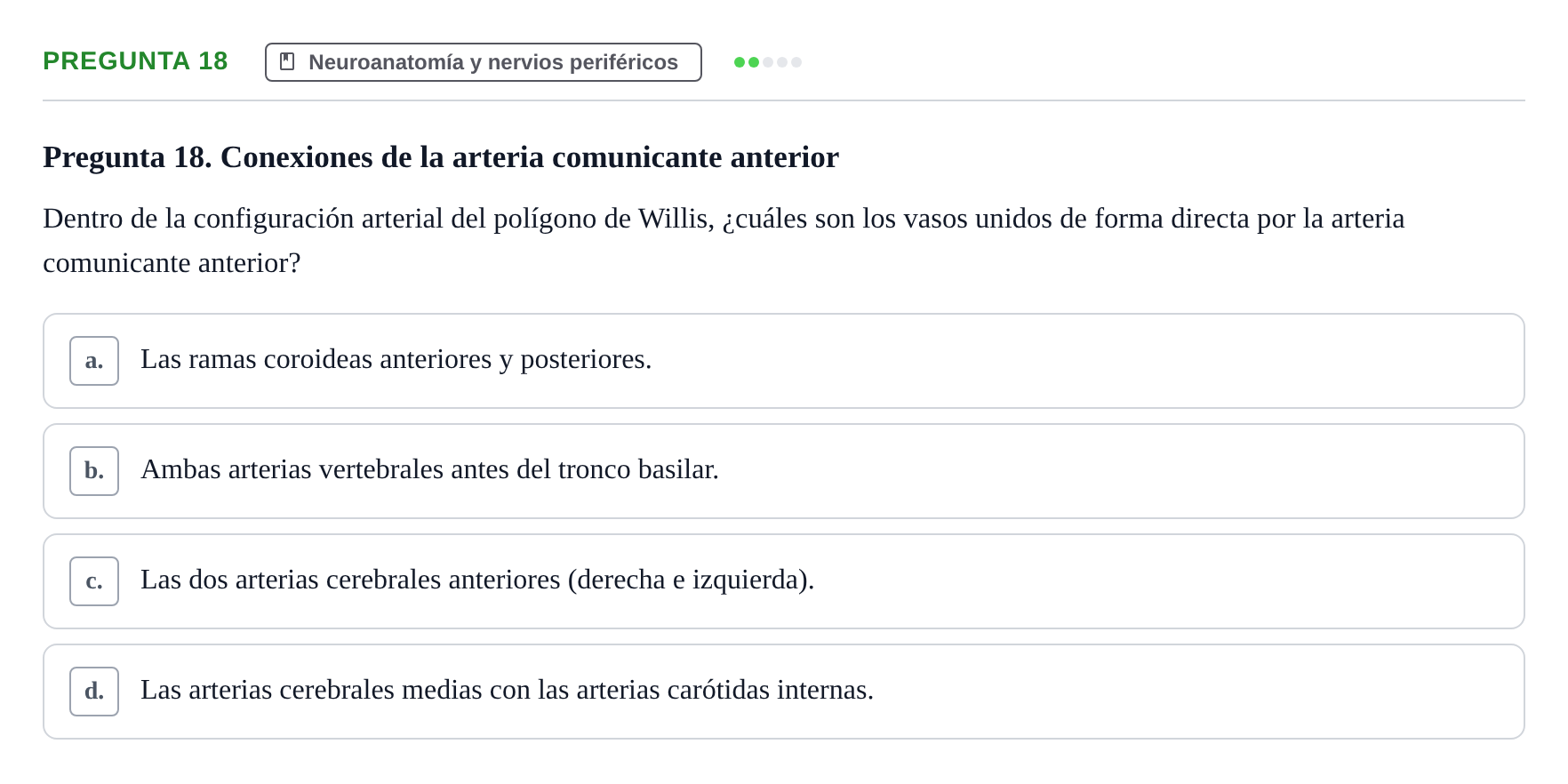The image size is (1568, 784).
Task: Click third gray difficulty dot
Action: (768, 62)
